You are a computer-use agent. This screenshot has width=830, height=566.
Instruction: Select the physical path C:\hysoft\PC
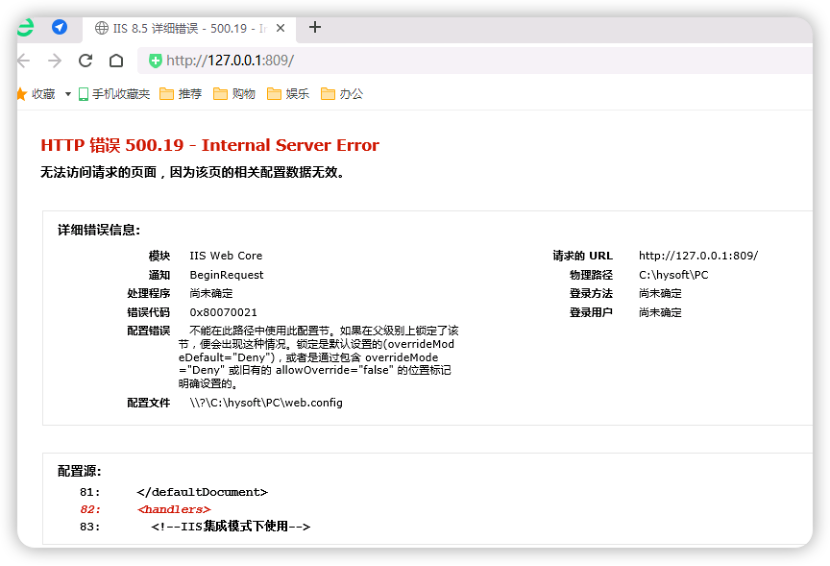point(673,275)
